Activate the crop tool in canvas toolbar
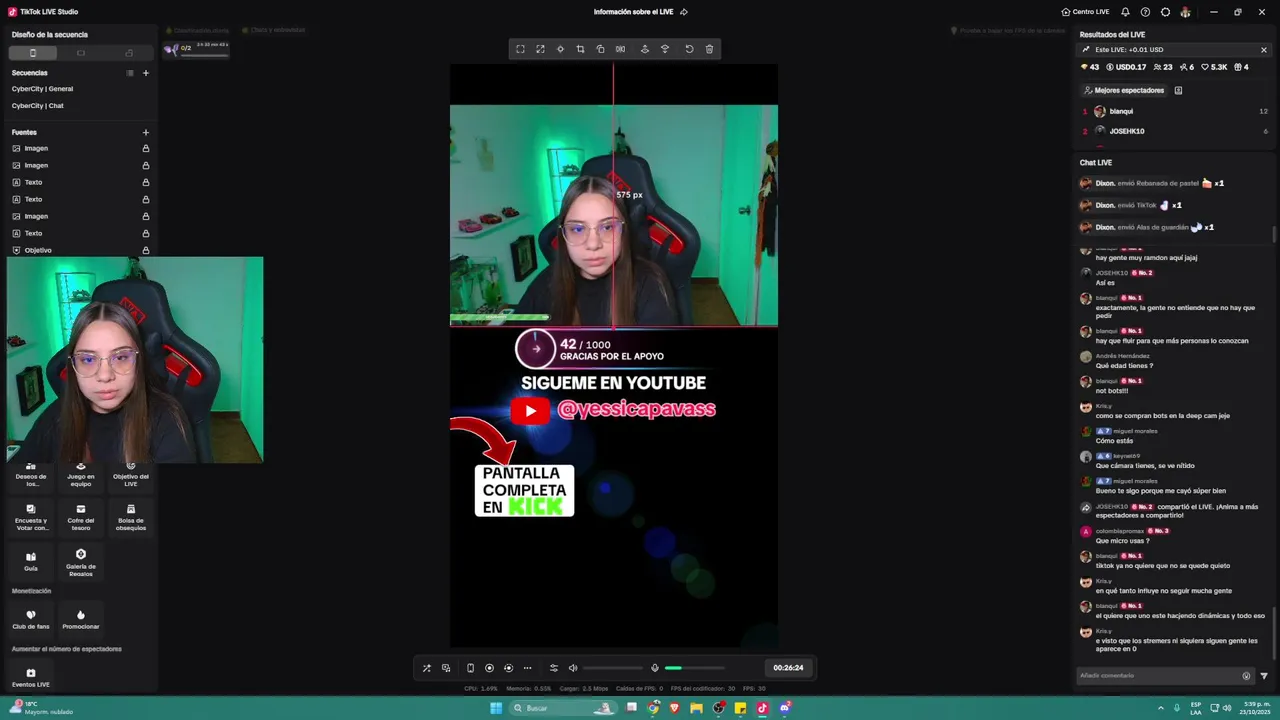Screen dimensions: 1280x720 coord(580,49)
